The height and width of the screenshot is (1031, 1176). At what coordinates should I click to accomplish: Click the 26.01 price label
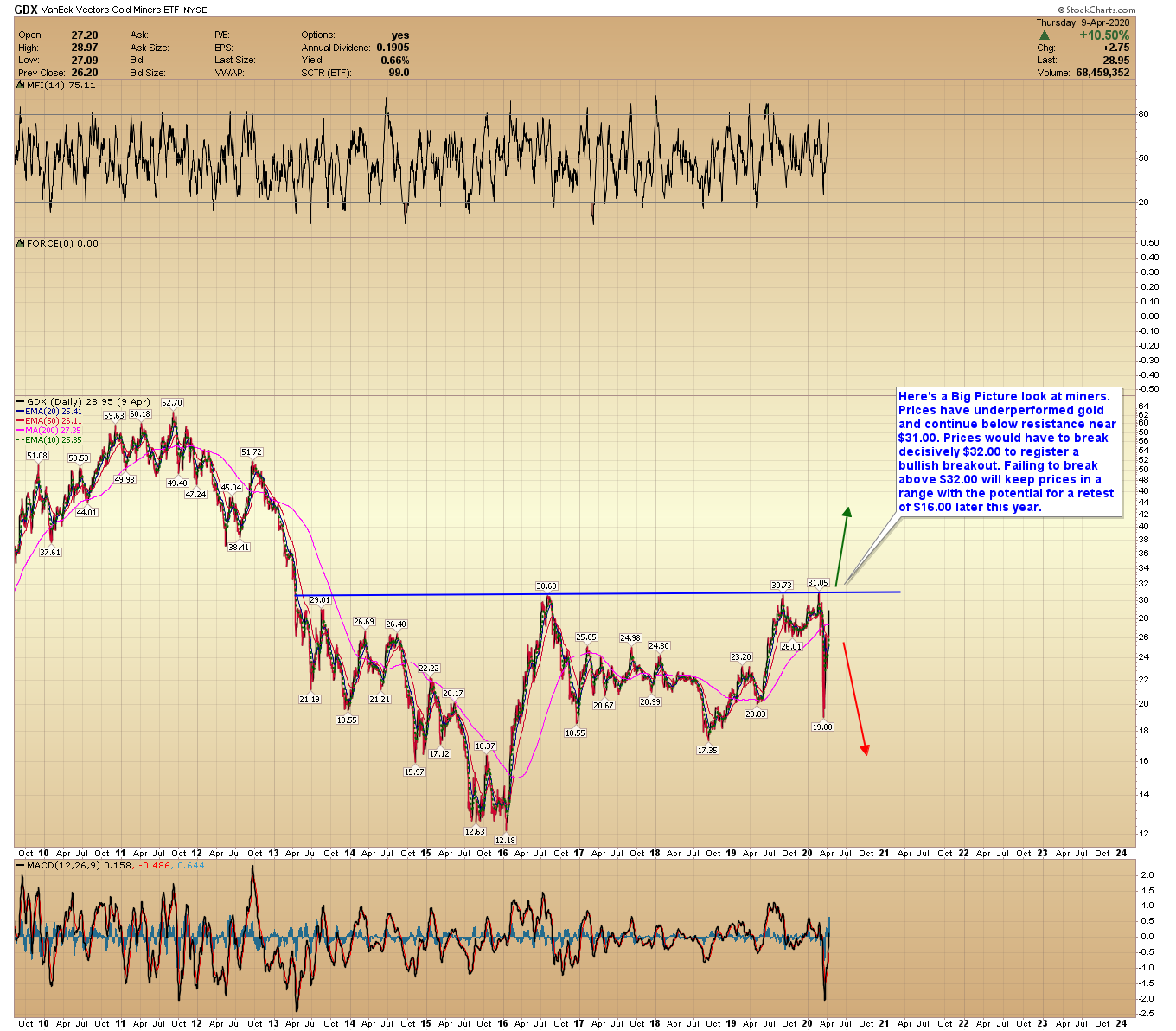coord(790,646)
